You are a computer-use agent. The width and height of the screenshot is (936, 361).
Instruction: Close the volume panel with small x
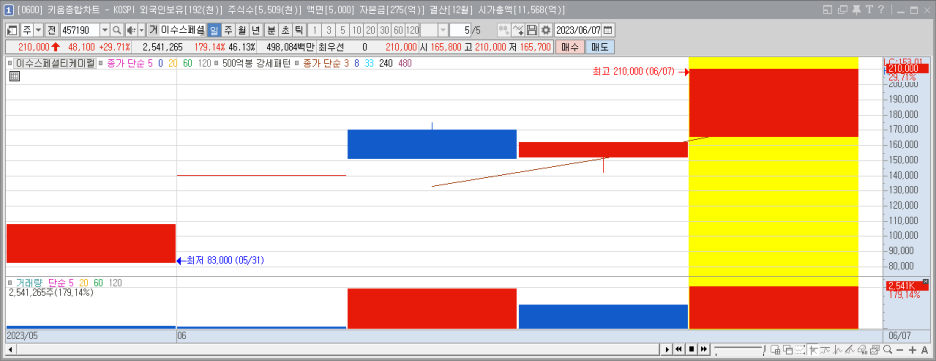click(x=926, y=281)
